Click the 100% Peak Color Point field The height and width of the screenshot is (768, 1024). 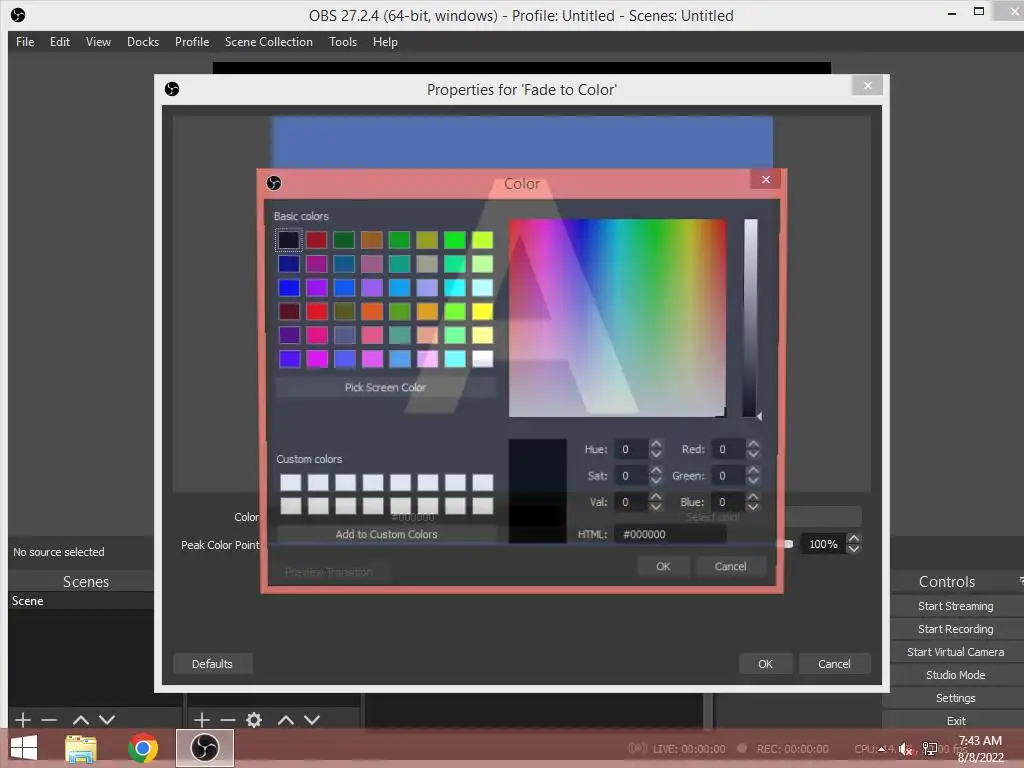pos(824,544)
